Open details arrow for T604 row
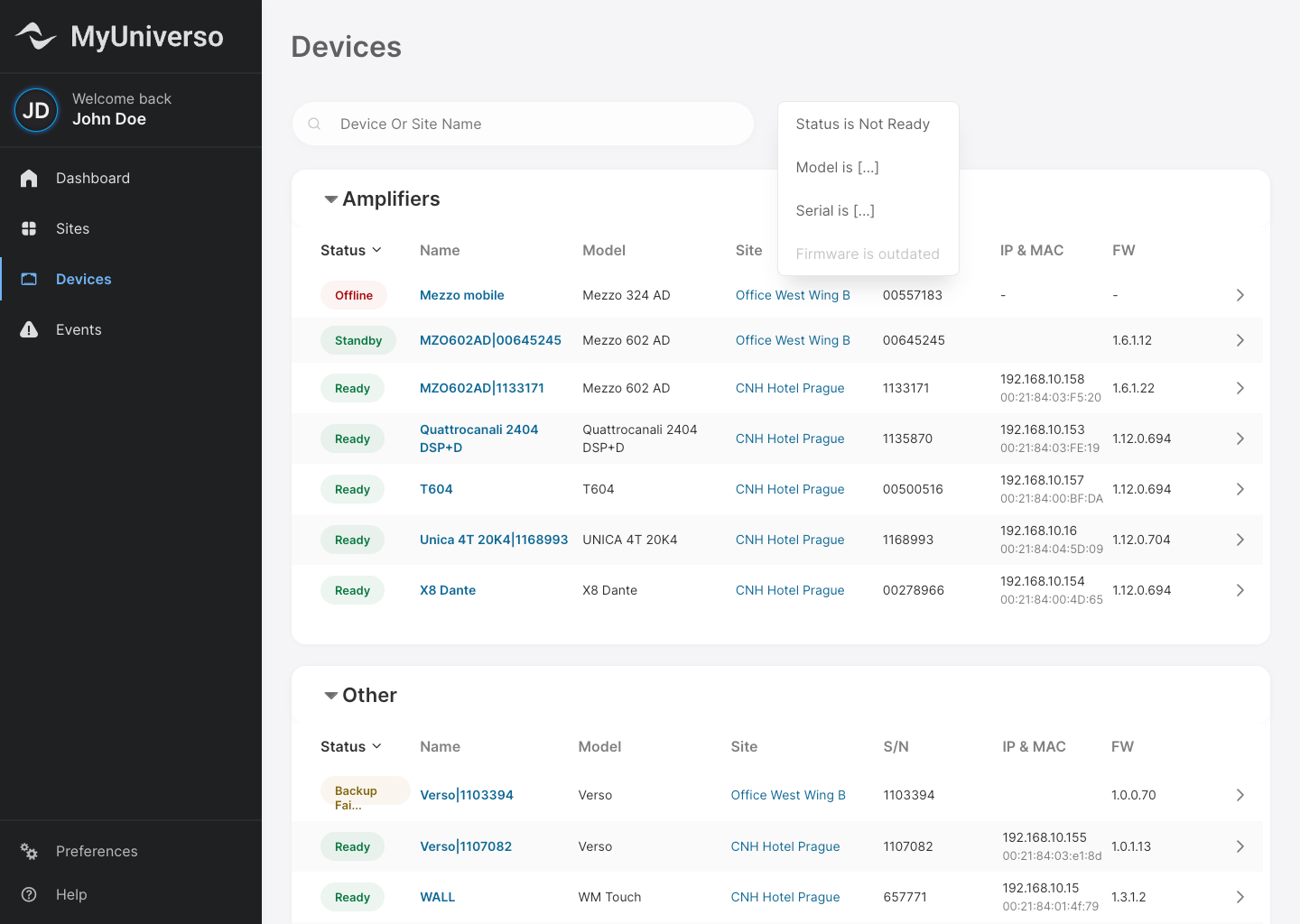 tap(1240, 489)
